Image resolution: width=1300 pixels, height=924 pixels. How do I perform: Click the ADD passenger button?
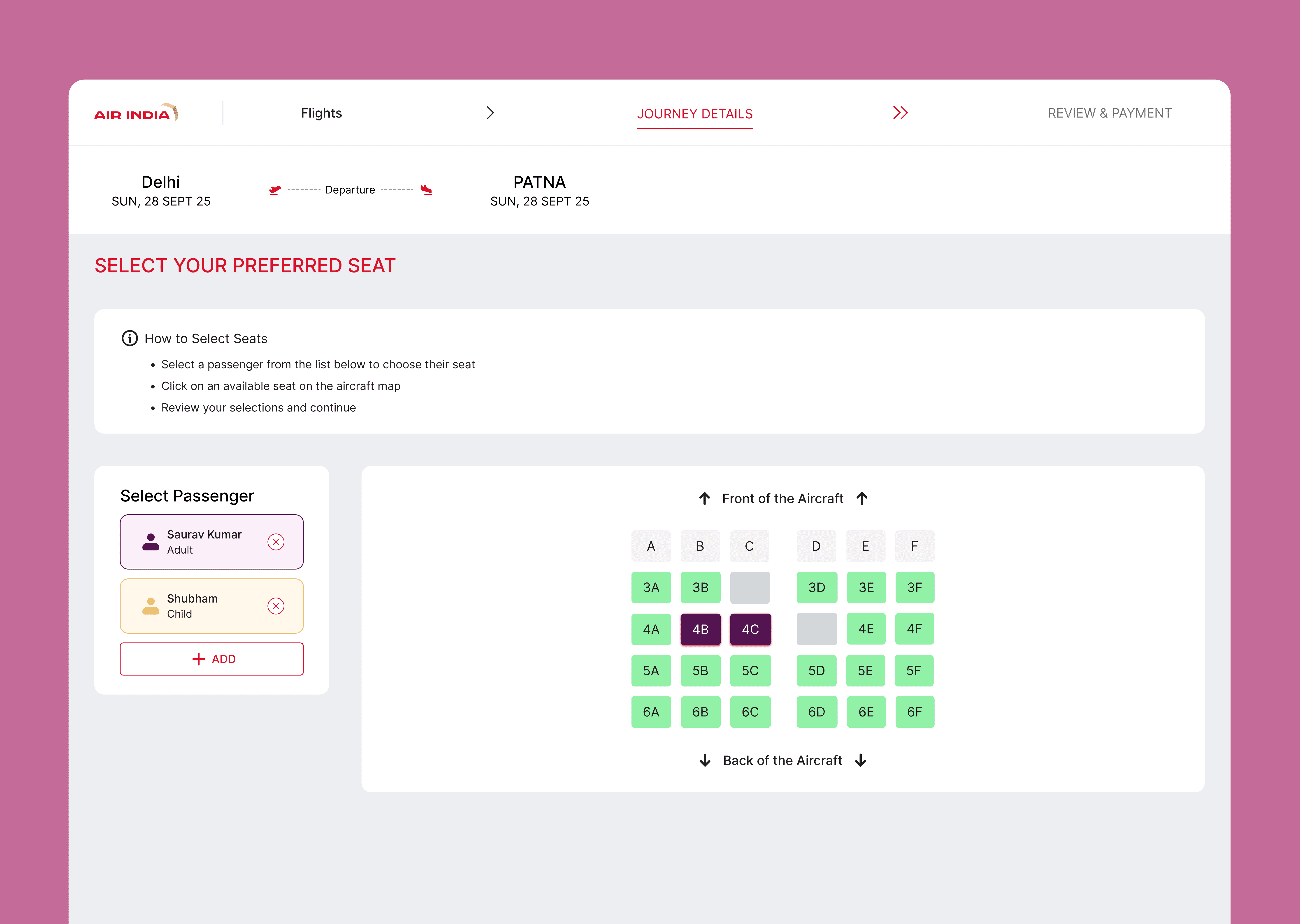(212, 659)
